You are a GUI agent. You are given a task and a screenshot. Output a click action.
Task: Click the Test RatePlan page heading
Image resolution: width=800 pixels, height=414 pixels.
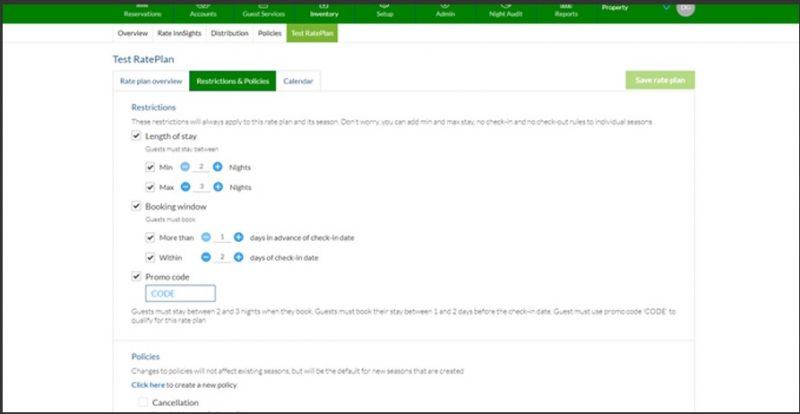point(143,59)
